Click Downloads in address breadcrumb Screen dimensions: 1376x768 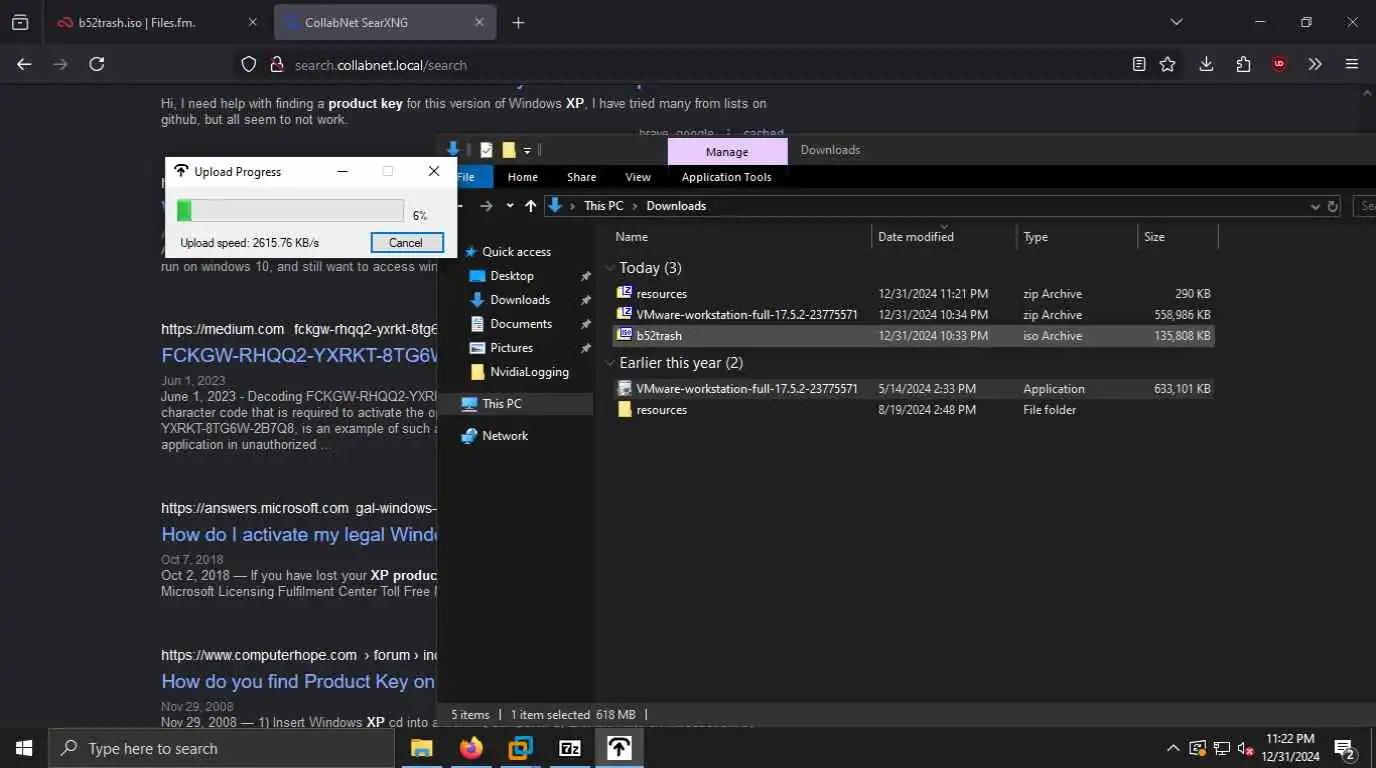point(676,206)
